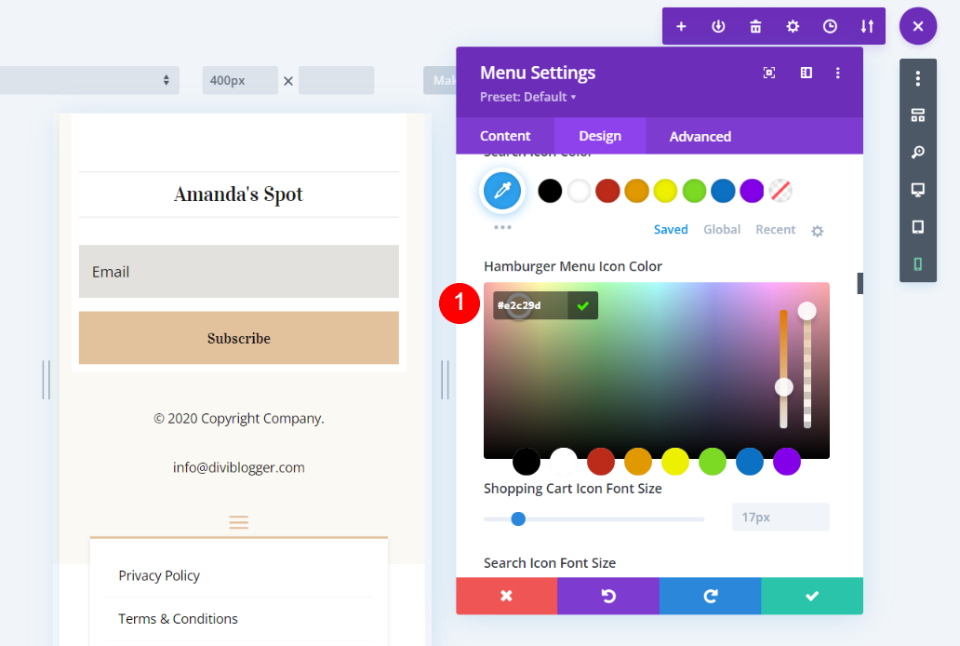Pick the black swatch in search icon palette
960x646 pixels.
pyautogui.click(x=550, y=190)
